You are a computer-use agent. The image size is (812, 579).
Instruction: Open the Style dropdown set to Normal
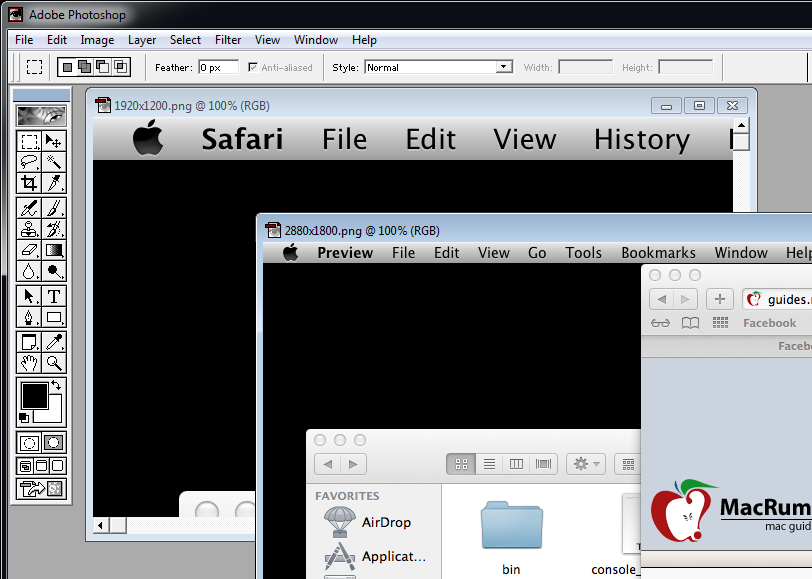439,67
